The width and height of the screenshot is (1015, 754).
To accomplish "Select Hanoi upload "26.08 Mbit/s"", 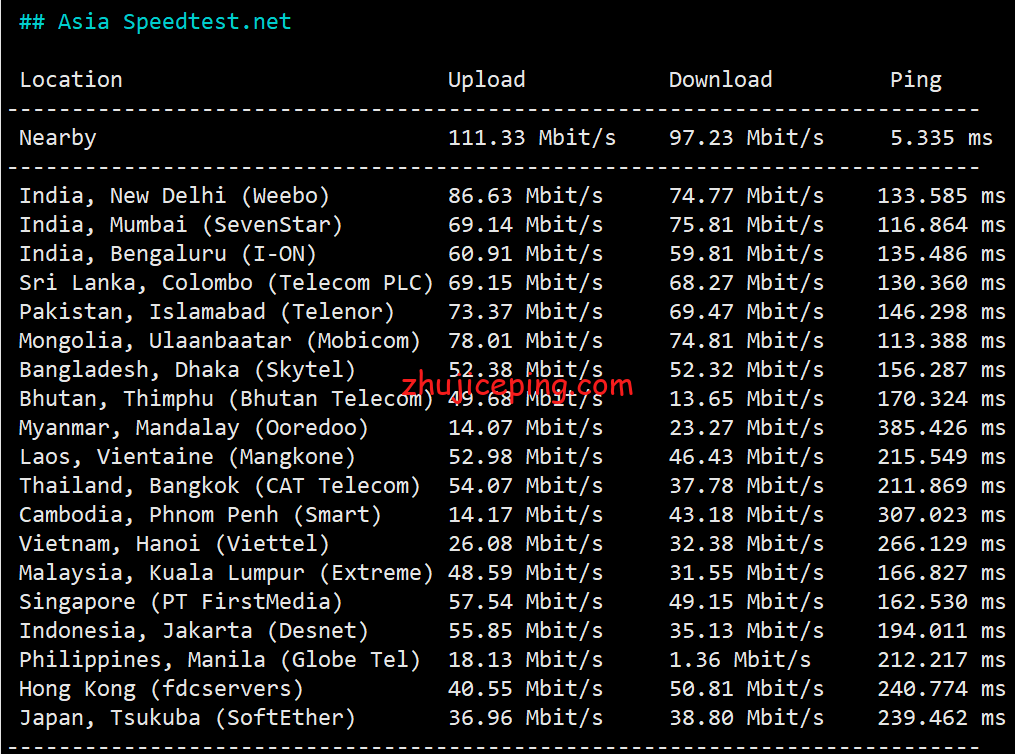I will click(526, 544).
